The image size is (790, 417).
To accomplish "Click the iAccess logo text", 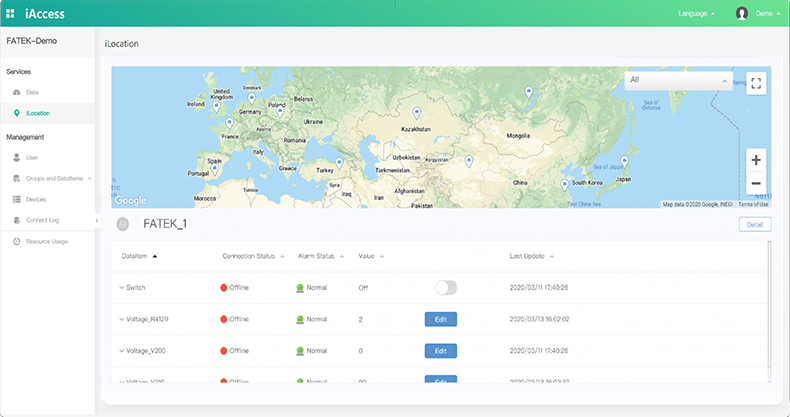I will pos(45,14).
